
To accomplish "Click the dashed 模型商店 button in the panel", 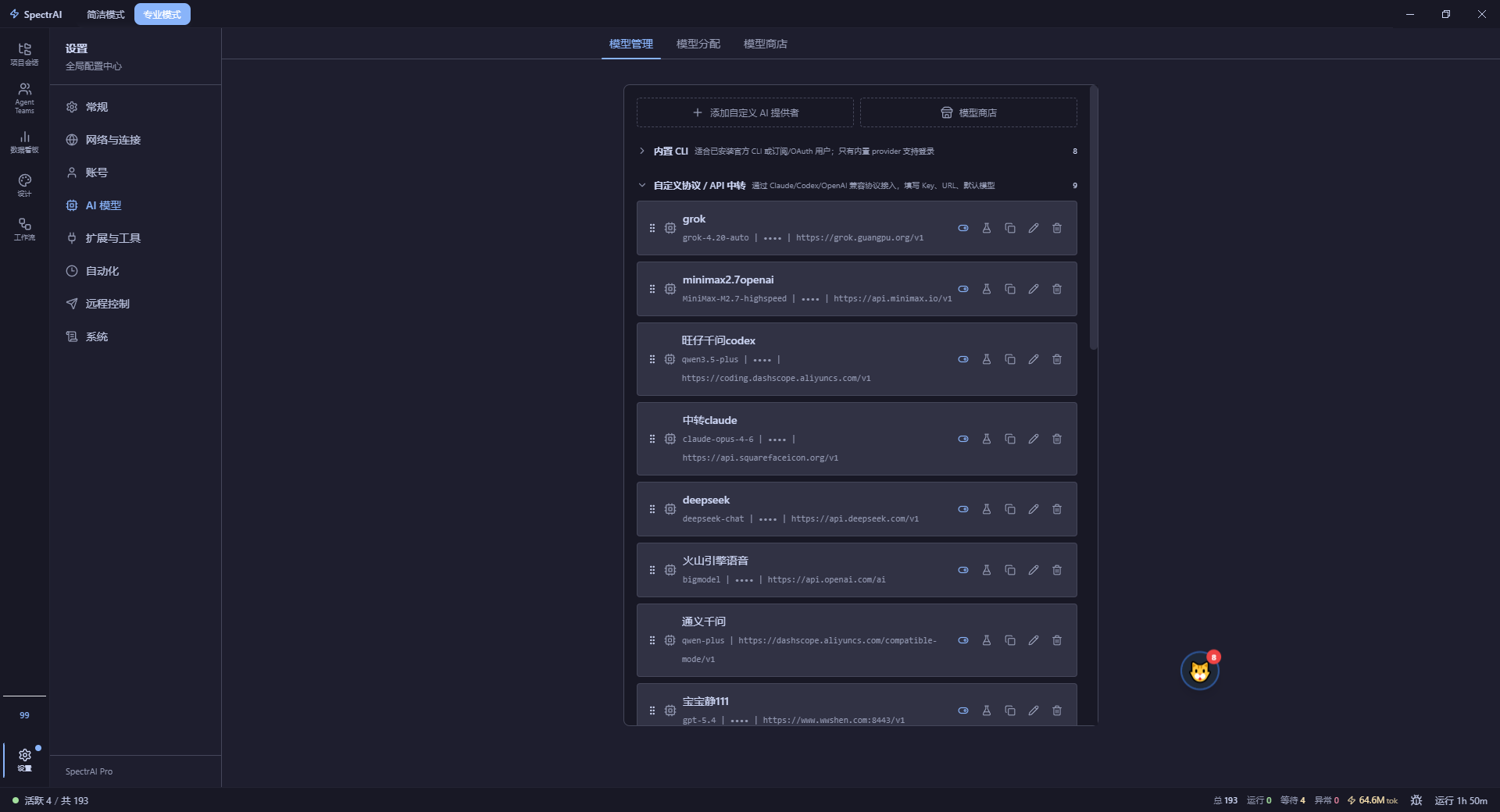I will coord(969,112).
